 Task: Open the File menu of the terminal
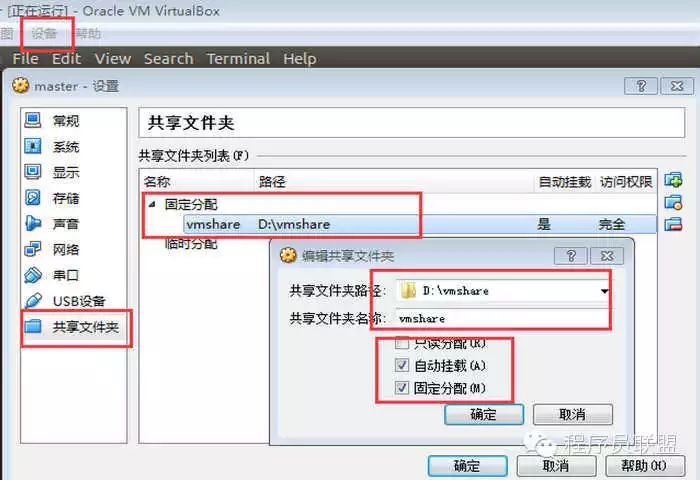pyautogui.click(x=25, y=58)
